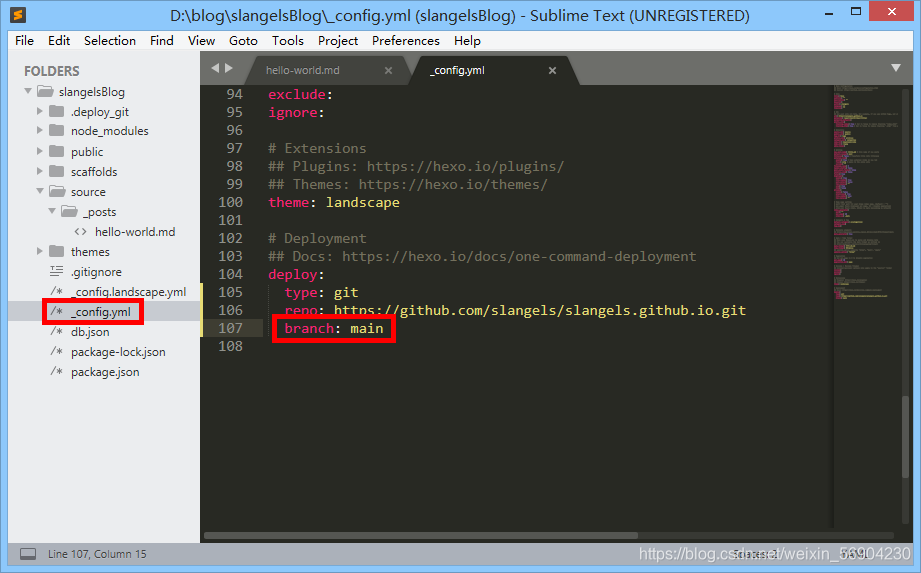Click the vertical scrollbar thumb
This screenshot has height=573, width=921.
905,437
